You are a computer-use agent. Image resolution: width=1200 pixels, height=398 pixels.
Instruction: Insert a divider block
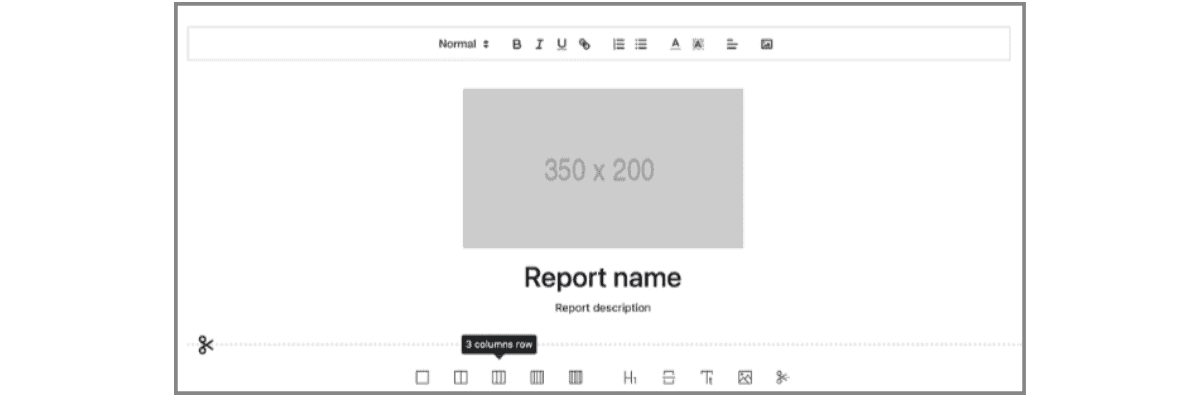pos(669,377)
